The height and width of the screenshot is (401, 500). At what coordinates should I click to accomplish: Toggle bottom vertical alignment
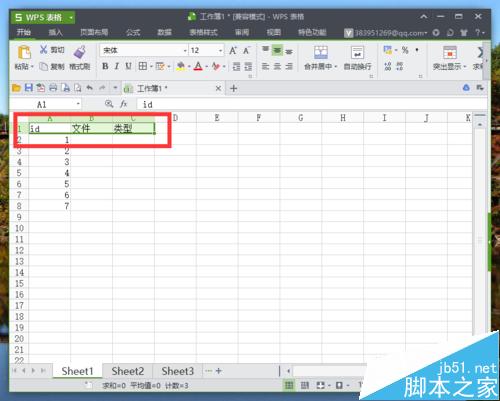[289, 51]
